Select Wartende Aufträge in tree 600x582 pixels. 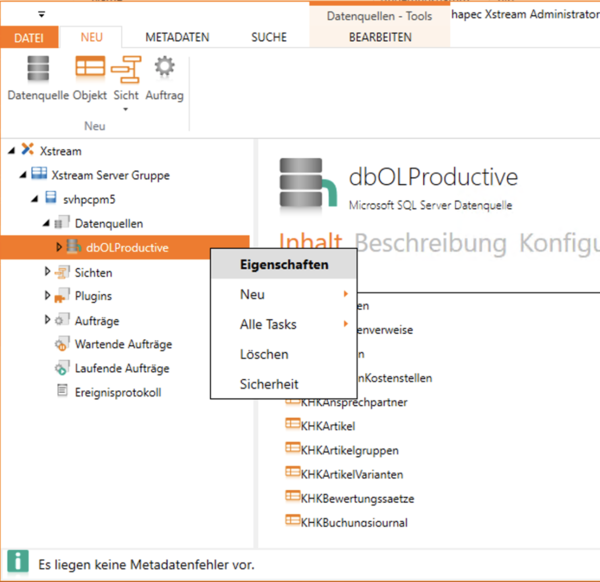point(123,344)
